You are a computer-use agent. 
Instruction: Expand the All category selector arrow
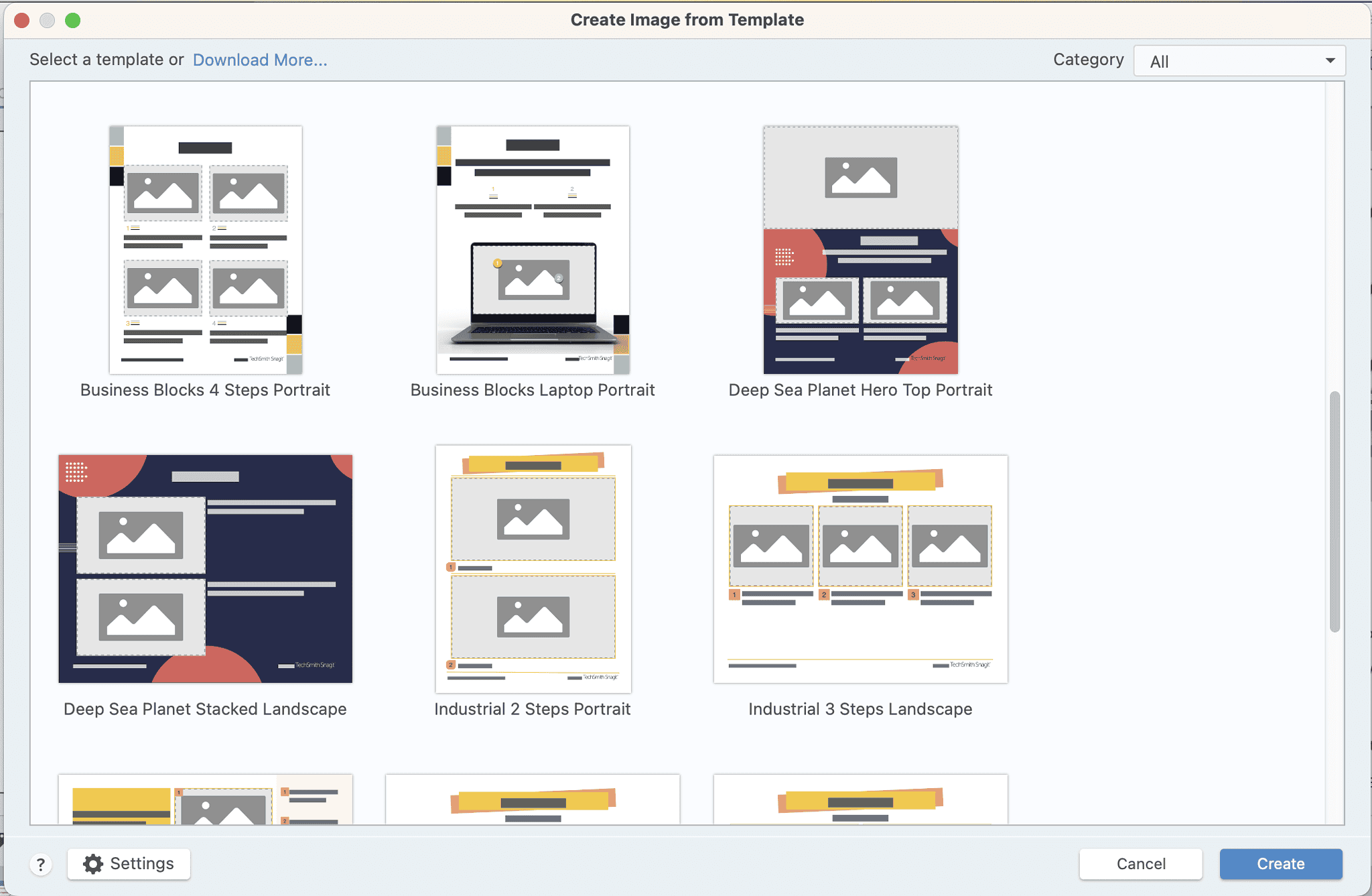point(1330,61)
